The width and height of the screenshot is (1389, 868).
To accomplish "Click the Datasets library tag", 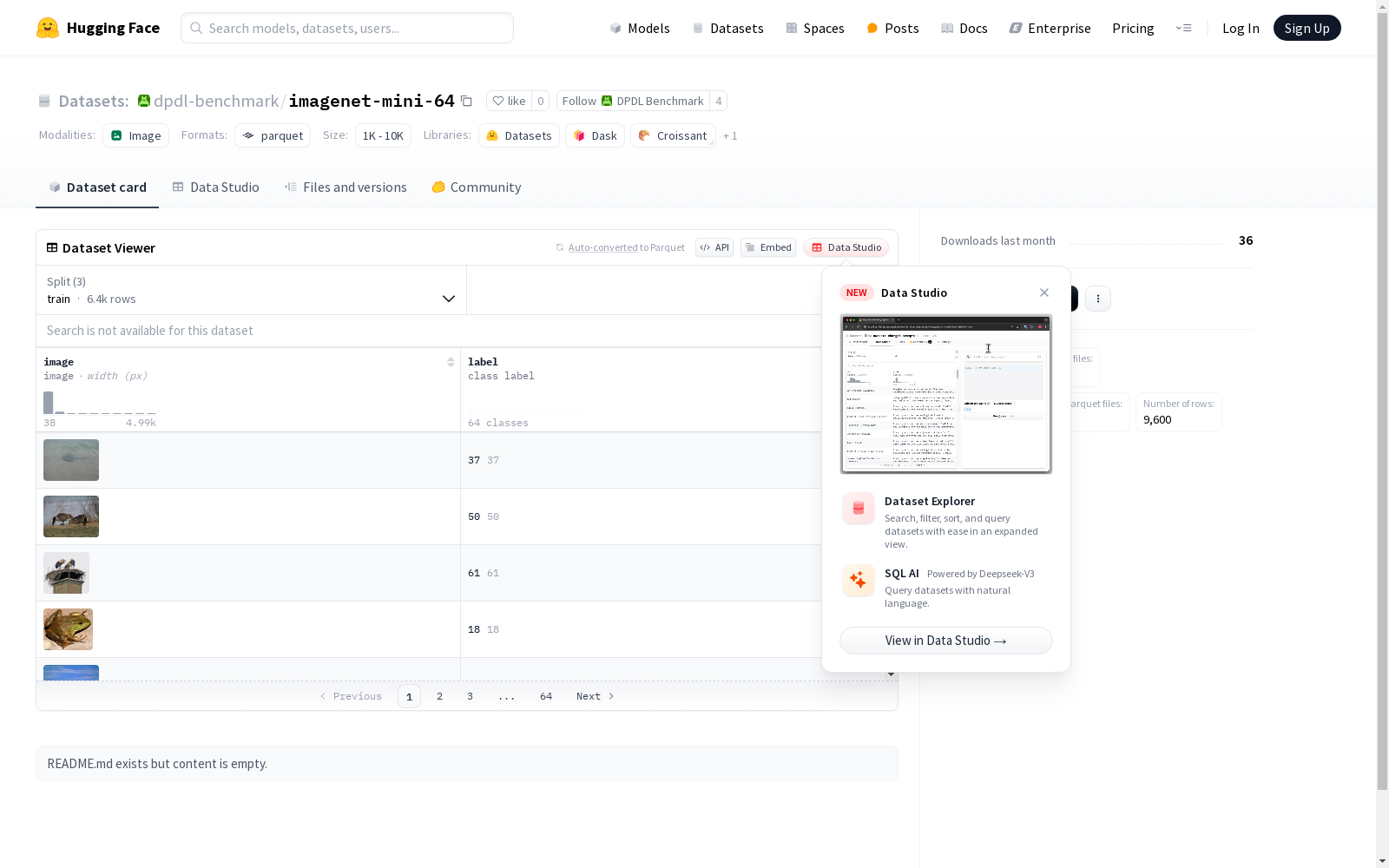I will point(519,135).
